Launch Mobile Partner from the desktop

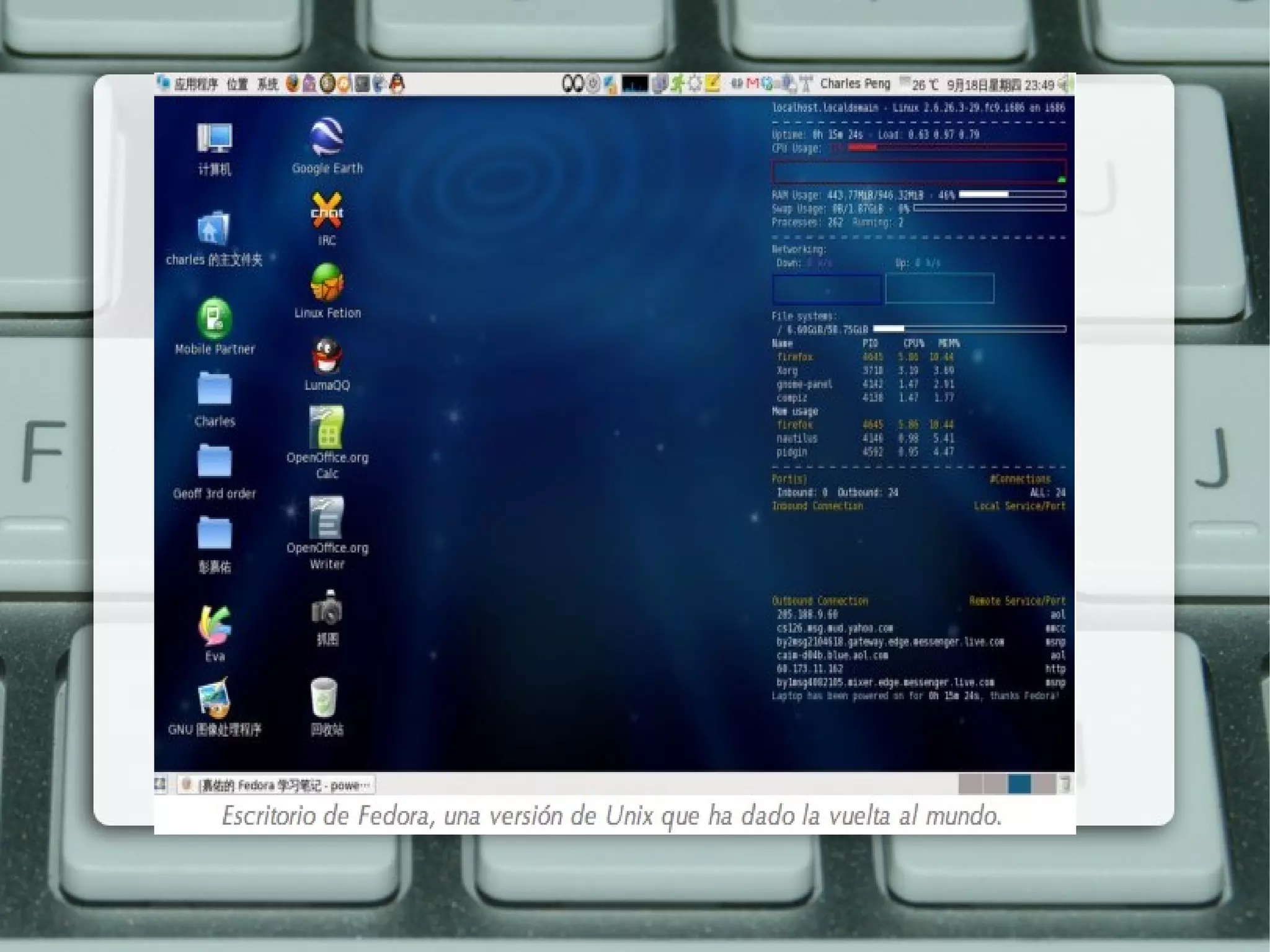click(x=215, y=319)
